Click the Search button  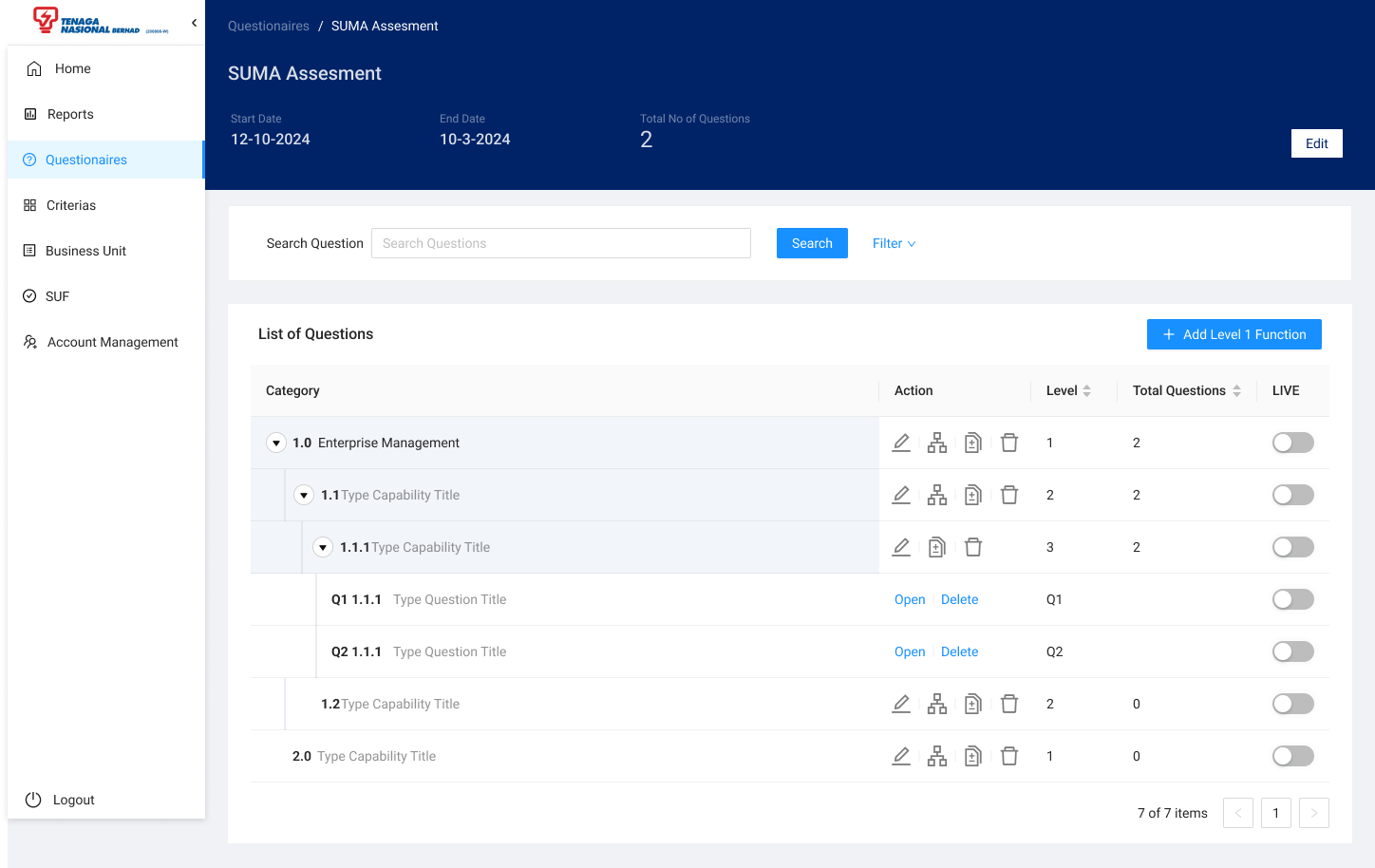click(812, 243)
